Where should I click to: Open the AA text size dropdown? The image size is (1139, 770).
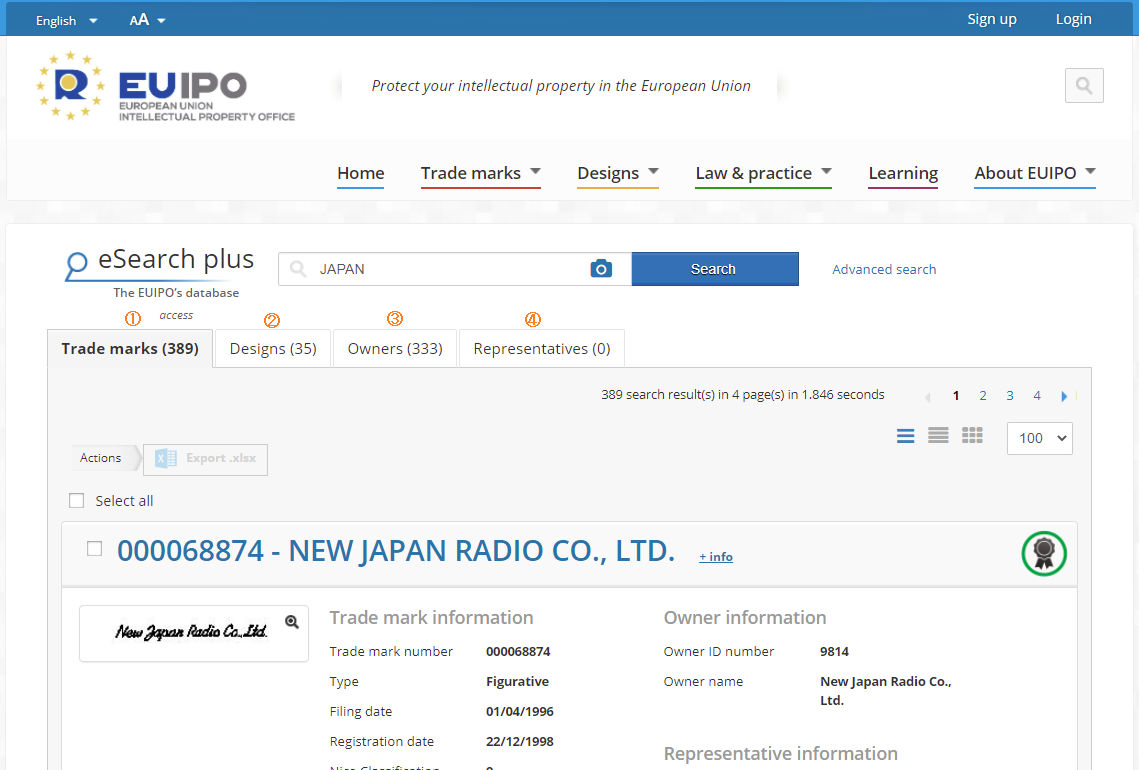coord(147,20)
